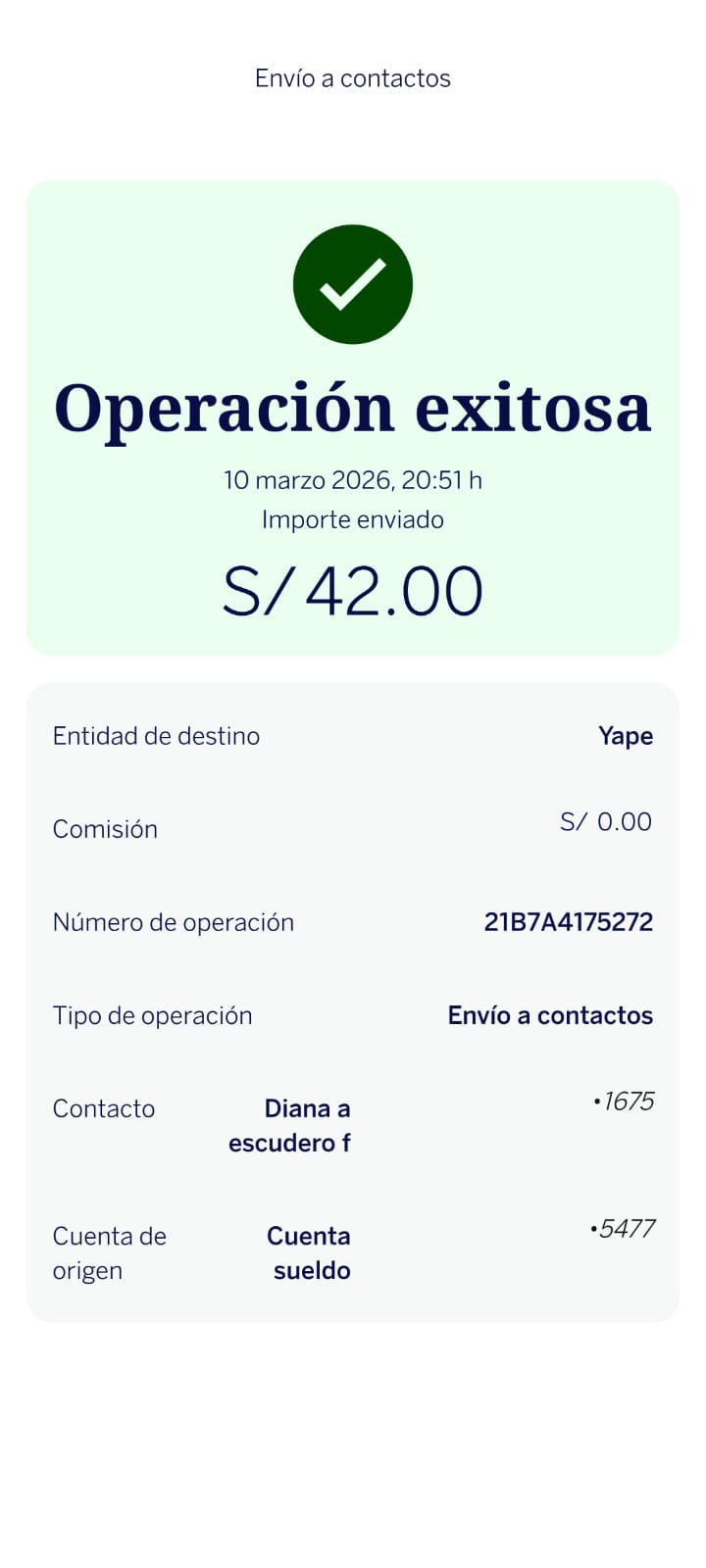706x1568 pixels.
Task: Tap the 'Importe enviado' label
Action: tap(353, 519)
